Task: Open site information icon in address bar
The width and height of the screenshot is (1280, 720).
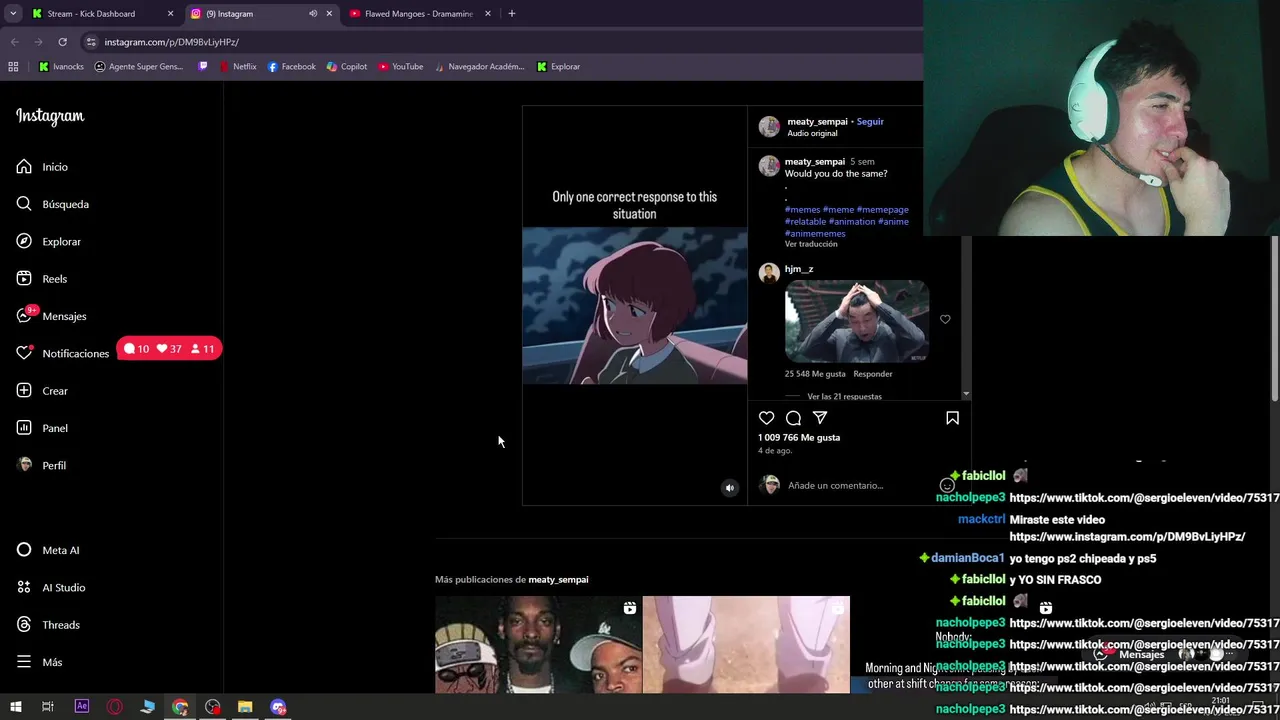Action: tap(90, 42)
